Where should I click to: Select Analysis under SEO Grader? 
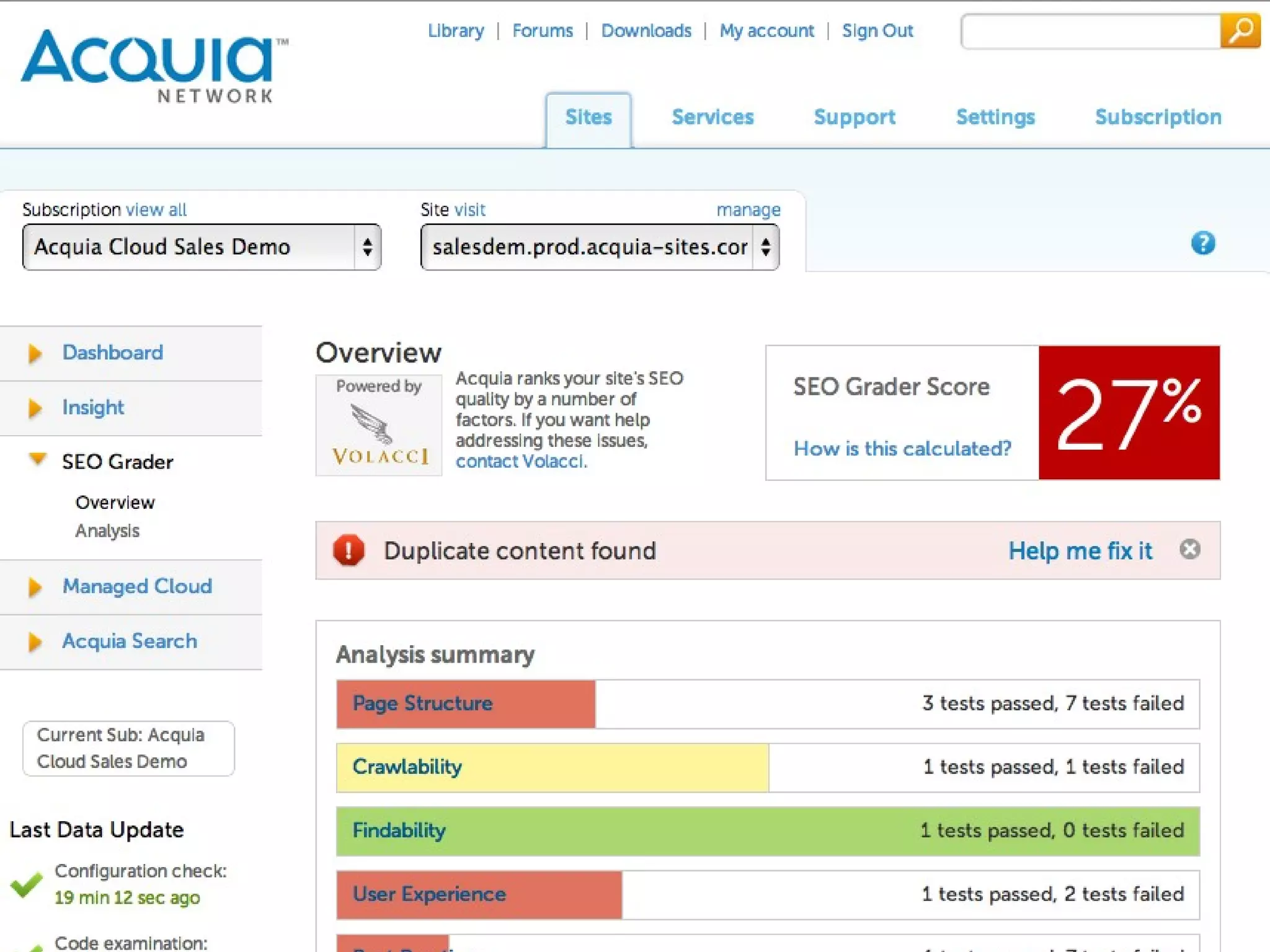coord(107,531)
